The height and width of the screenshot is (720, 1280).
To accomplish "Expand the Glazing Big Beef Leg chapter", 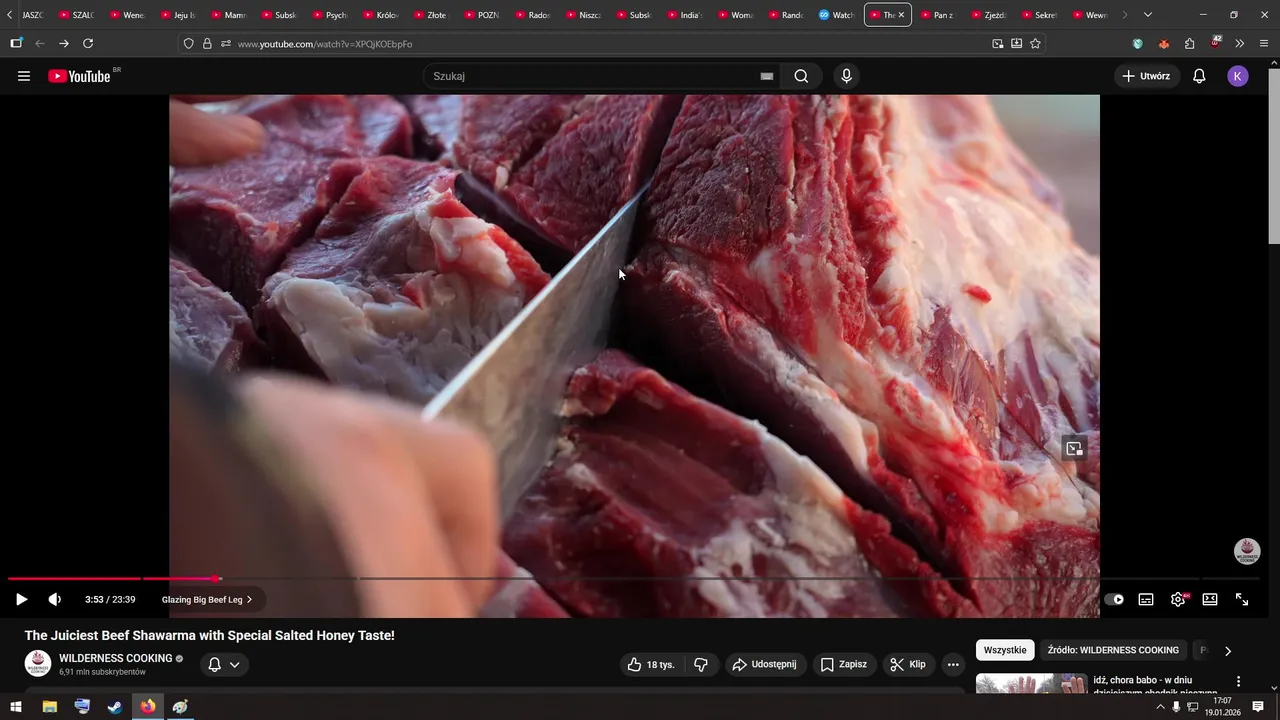I will (x=207, y=600).
